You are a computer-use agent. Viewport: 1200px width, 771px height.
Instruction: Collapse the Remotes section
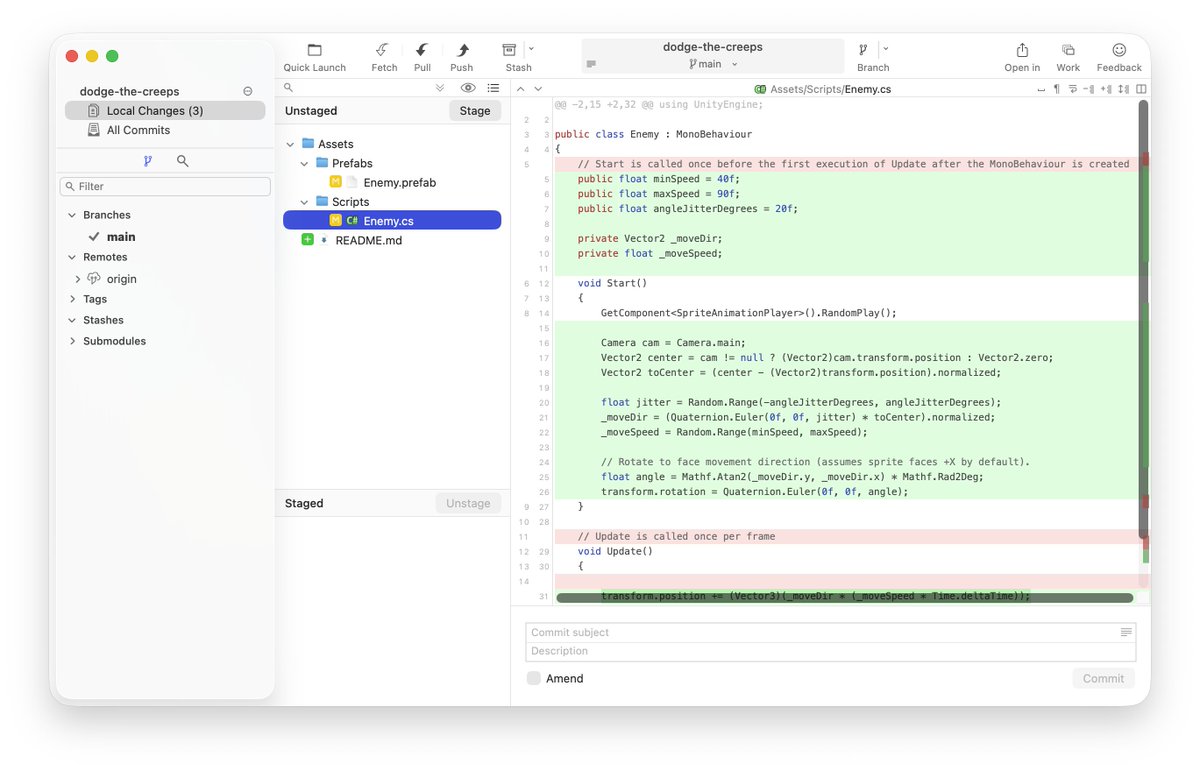coord(72,257)
